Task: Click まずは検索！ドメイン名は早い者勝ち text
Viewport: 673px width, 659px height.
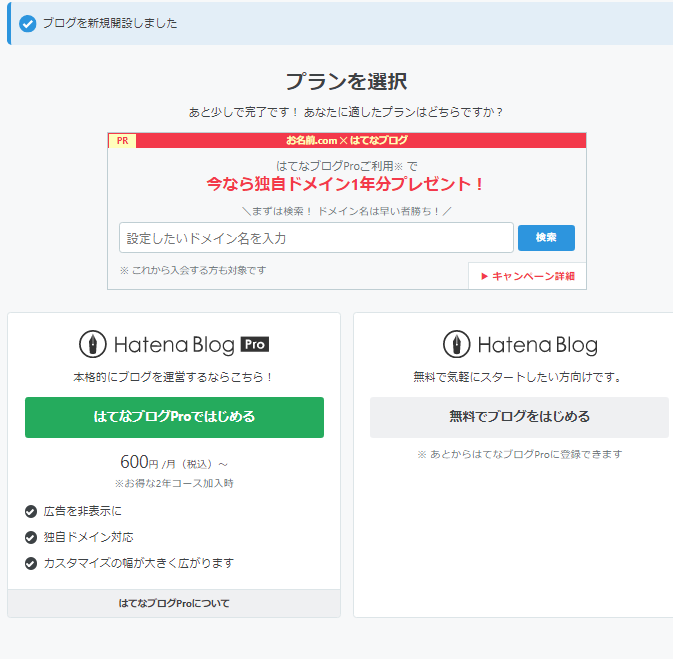Action: 346,211
